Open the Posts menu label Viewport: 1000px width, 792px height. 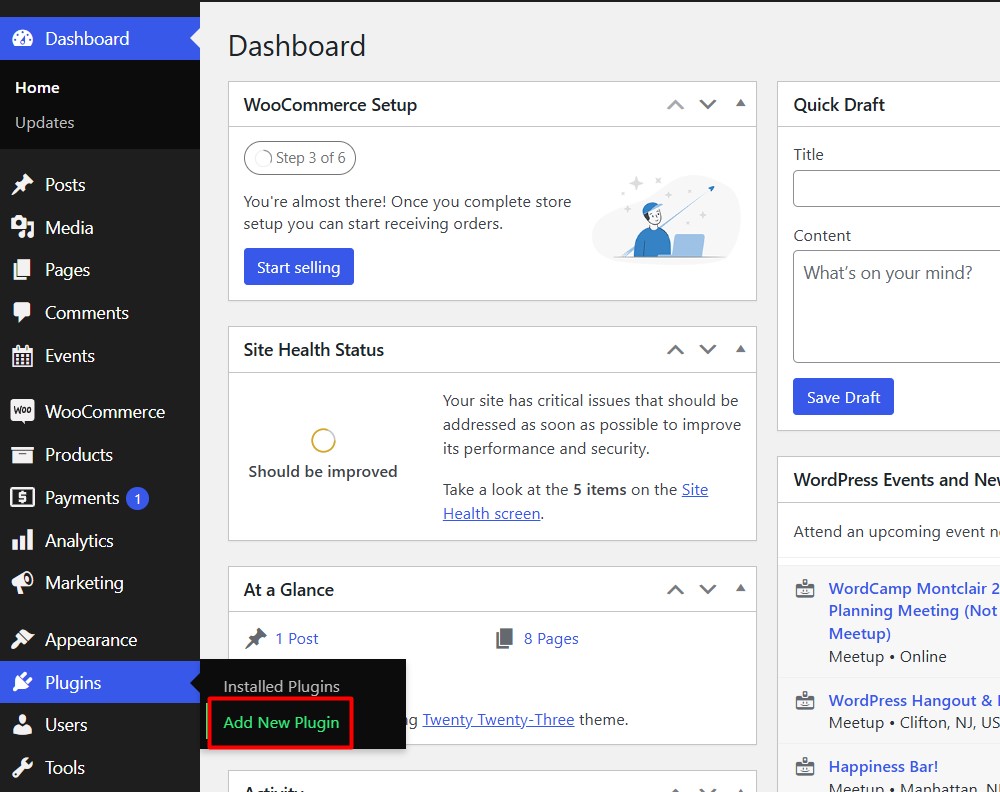click(x=65, y=185)
